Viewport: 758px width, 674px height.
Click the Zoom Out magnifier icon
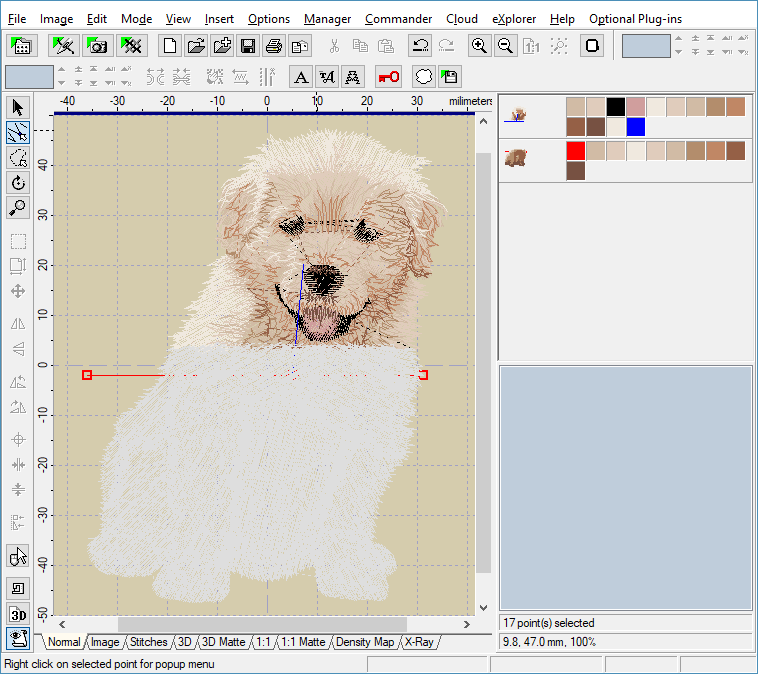(506, 46)
